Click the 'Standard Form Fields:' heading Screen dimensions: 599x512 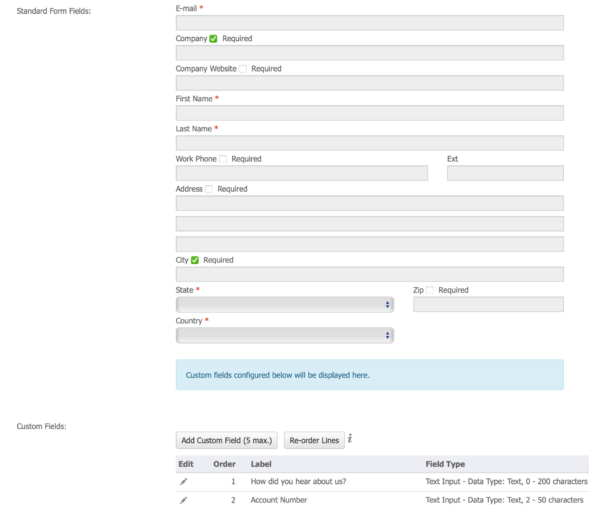pyautogui.click(x=53, y=11)
